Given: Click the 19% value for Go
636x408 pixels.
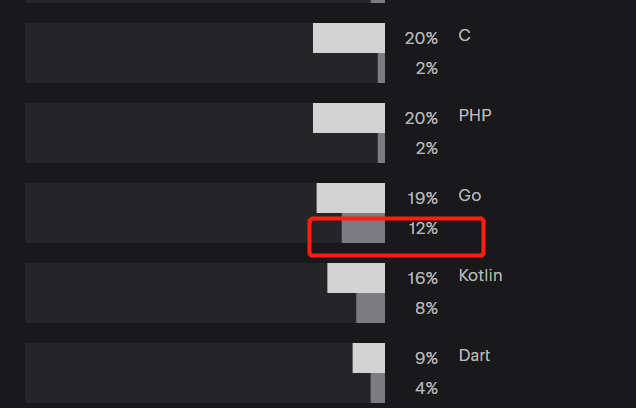Looking at the screenshot, I should point(422,199).
